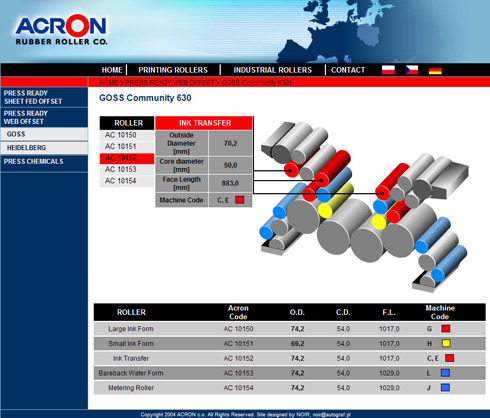Screen dimensions: 490x418
Task: Open PRESS READY WEB OFFSET sidebar section
Action: pos(44,117)
